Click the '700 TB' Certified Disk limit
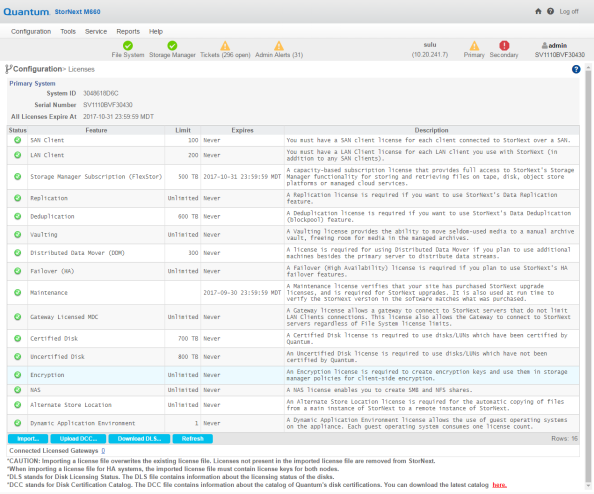594x494 pixels. click(188, 338)
